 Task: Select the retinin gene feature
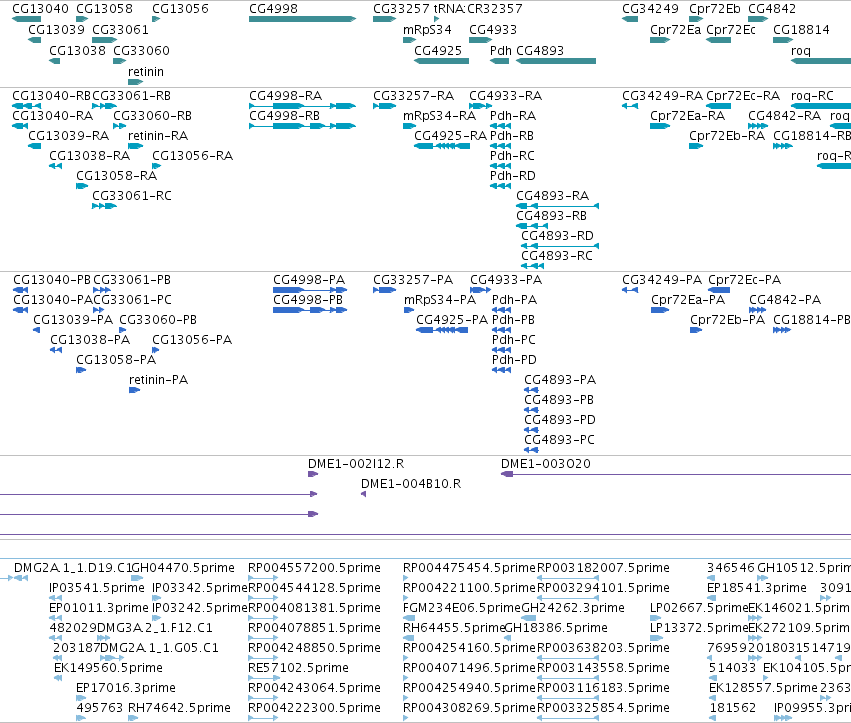pyautogui.click(x=135, y=82)
